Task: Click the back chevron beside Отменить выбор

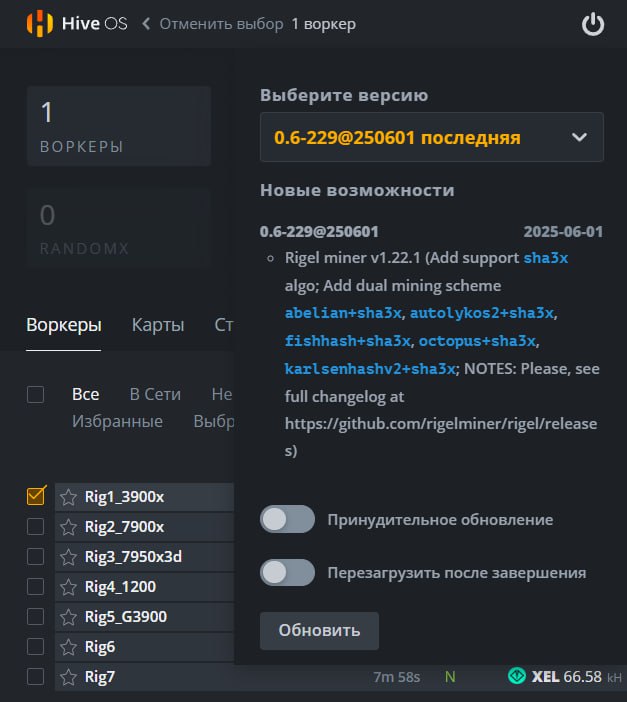Action: [x=146, y=23]
